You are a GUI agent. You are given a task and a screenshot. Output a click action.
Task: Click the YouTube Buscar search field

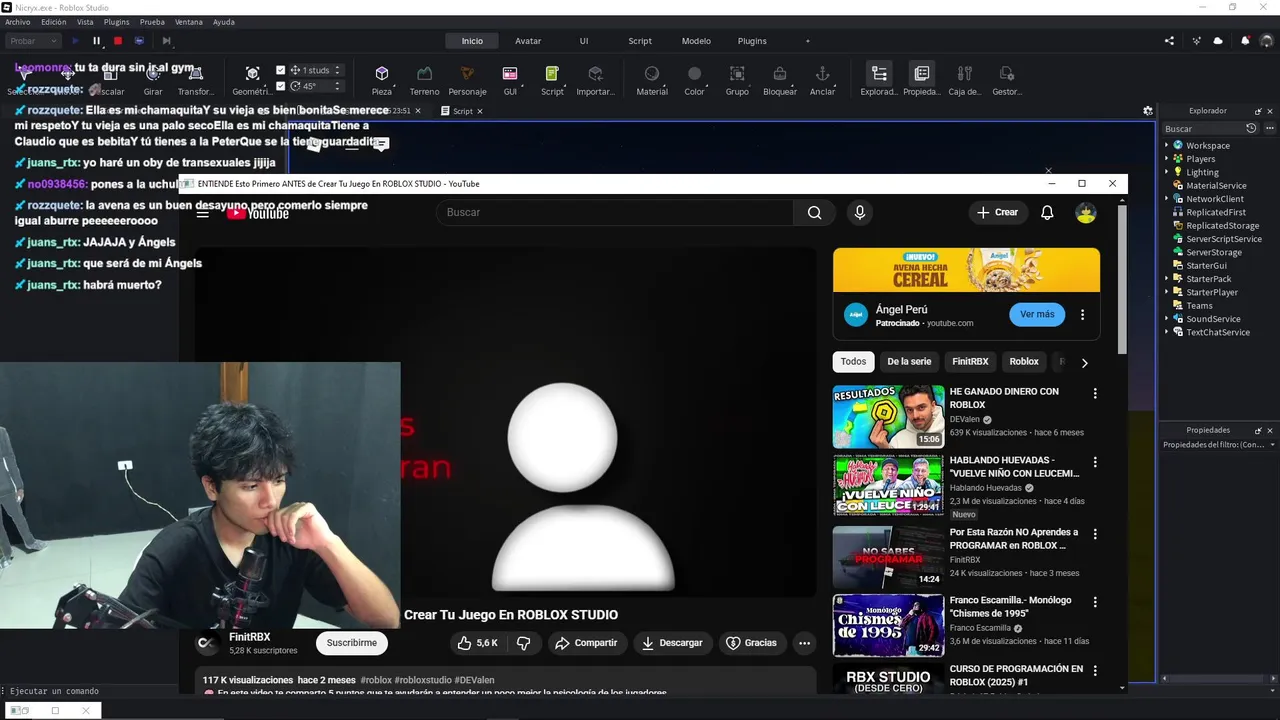point(614,212)
